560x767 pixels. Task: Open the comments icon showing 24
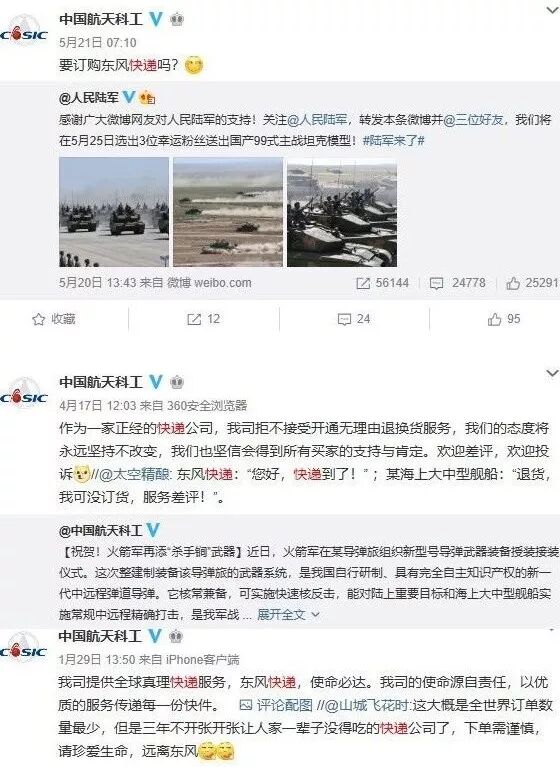[344, 319]
